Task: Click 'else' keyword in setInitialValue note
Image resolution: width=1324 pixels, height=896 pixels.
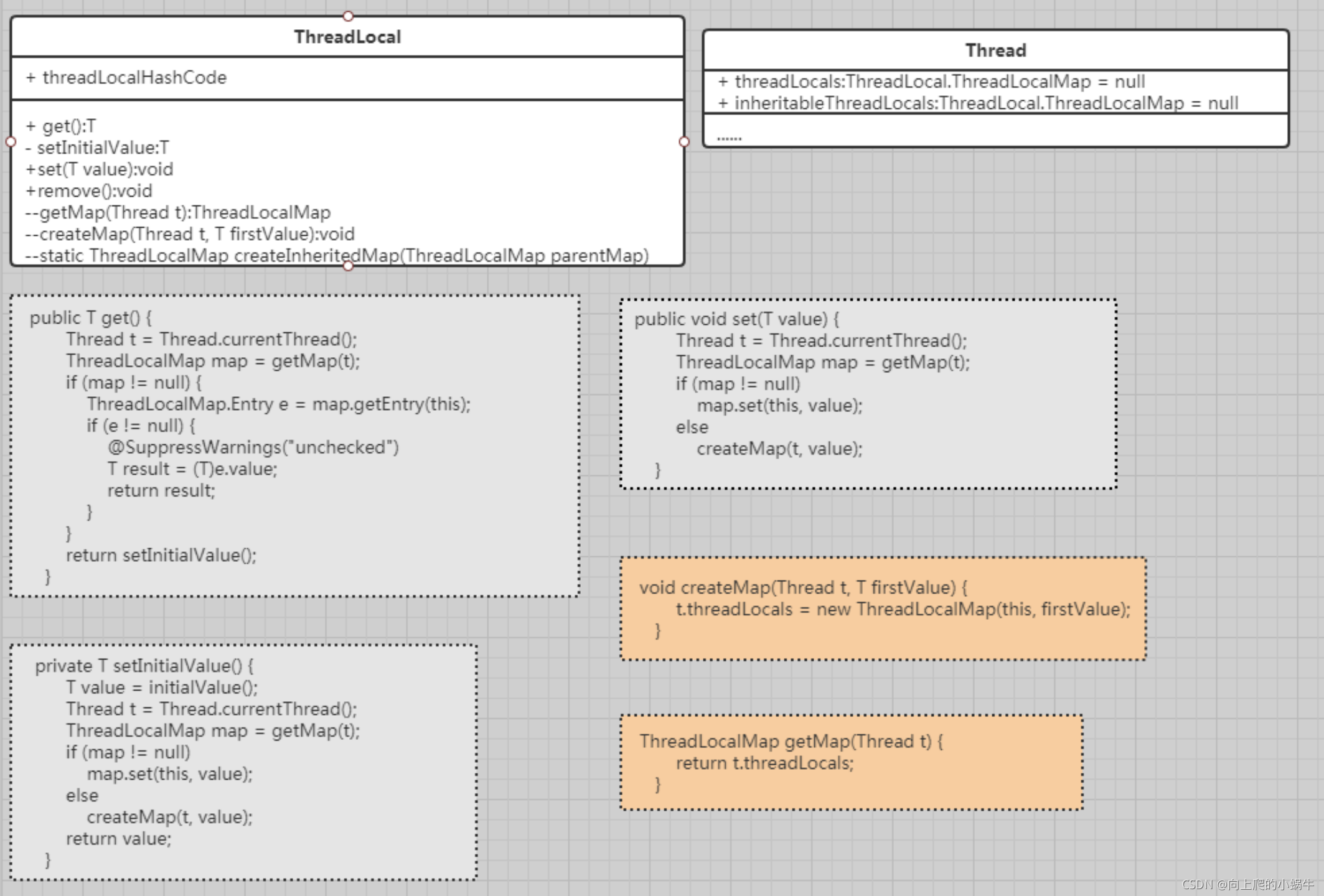Action: pos(82,796)
